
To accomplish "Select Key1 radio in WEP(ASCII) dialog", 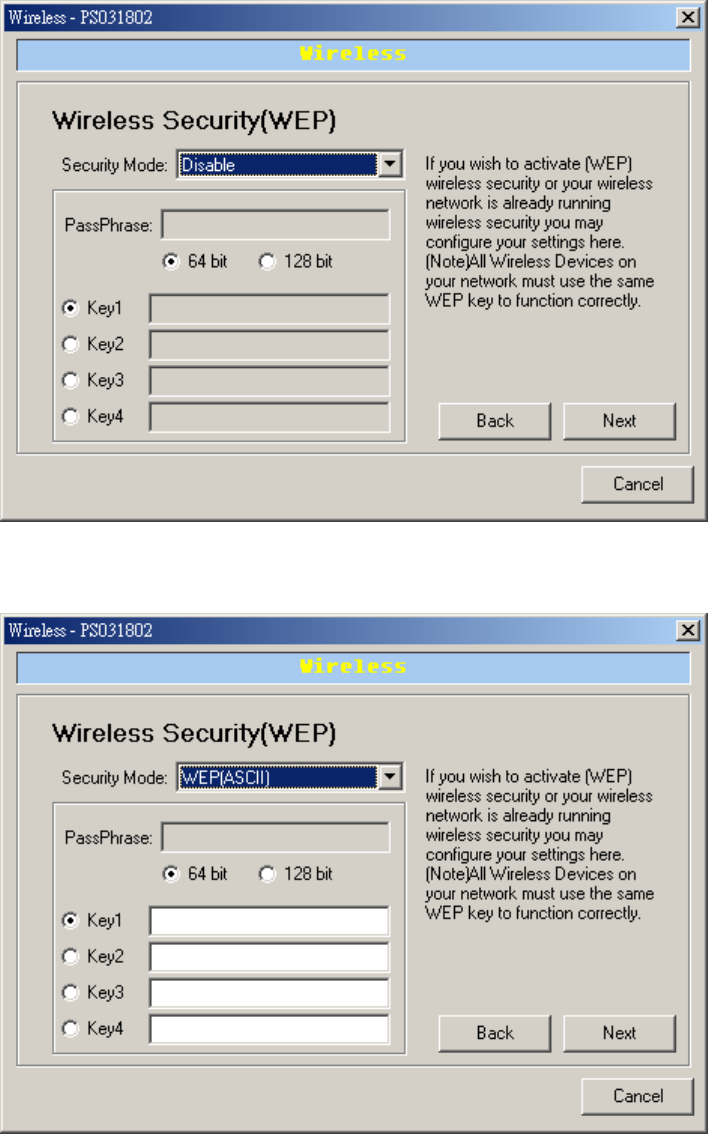I will click(x=70, y=921).
